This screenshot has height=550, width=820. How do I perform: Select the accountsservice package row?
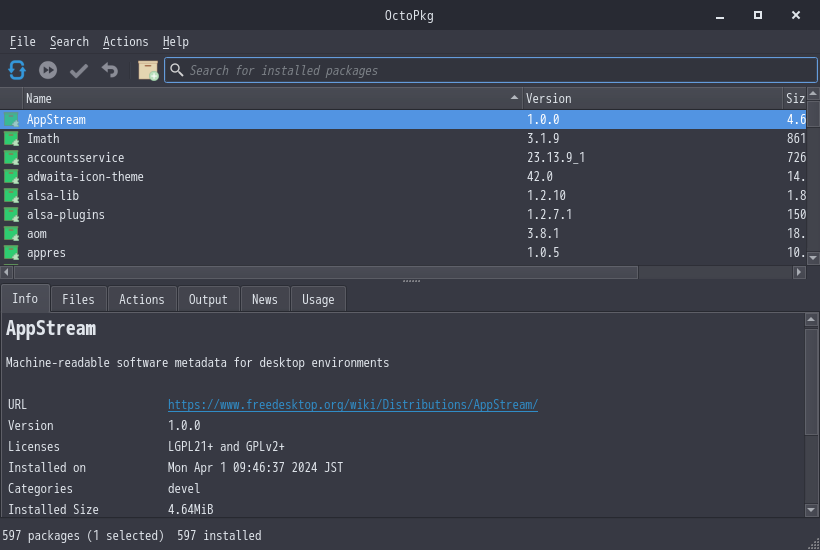(403, 157)
